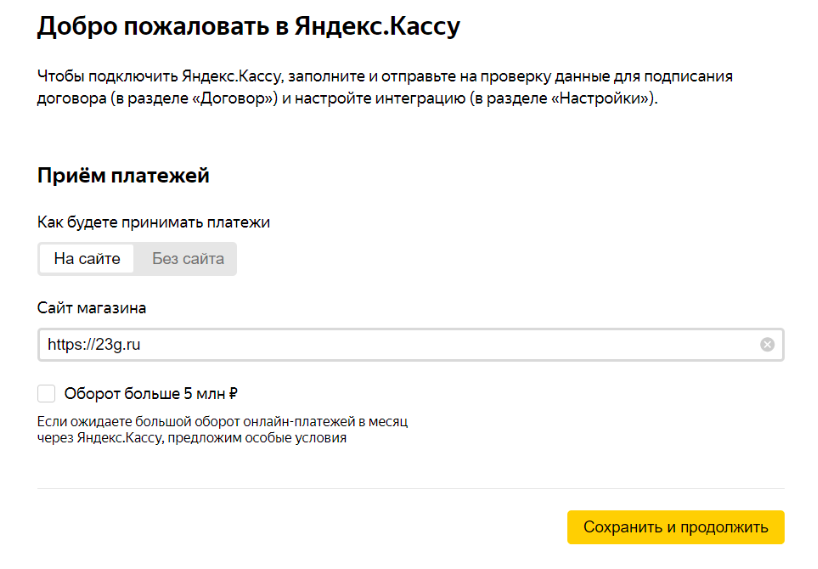Focus the "Сайт магазина" input field
Screen dimensions: 818x569
pos(411,345)
